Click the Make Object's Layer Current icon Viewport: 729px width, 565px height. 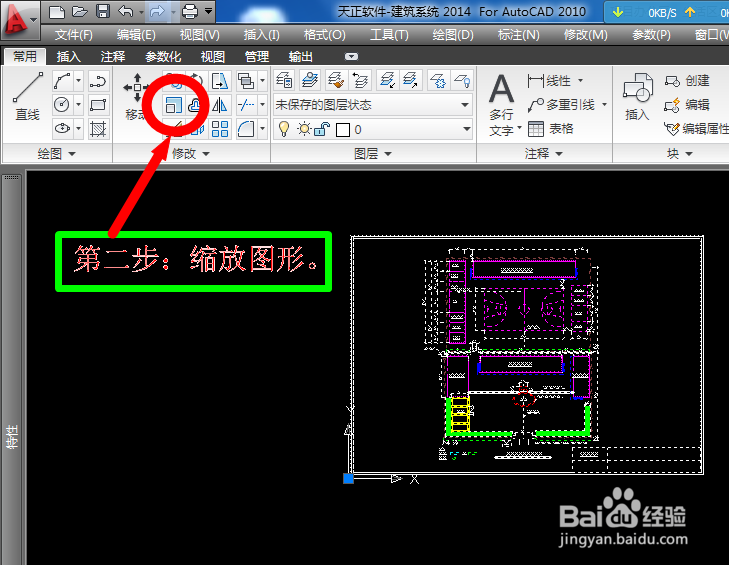(x=310, y=80)
